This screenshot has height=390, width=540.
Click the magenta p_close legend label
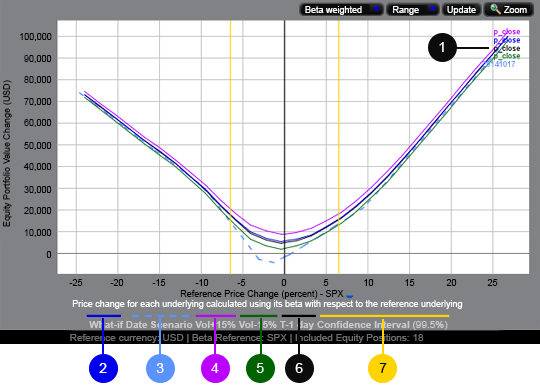pyautogui.click(x=507, y=32)
